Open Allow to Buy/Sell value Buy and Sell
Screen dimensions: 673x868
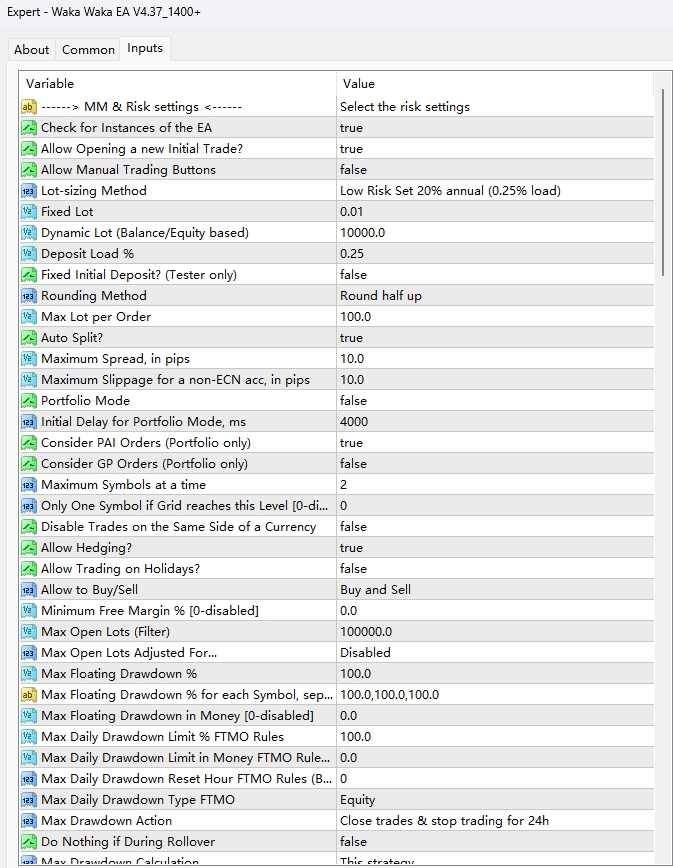tap(495, 590)
